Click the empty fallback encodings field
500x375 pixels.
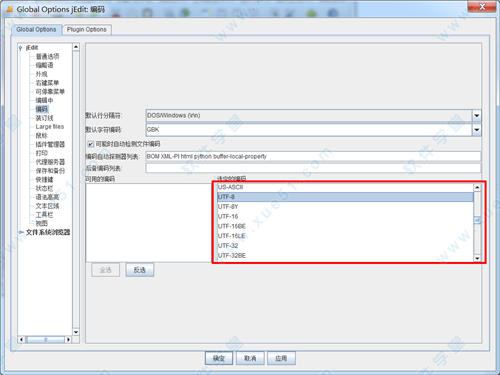(x=313, y=168)
